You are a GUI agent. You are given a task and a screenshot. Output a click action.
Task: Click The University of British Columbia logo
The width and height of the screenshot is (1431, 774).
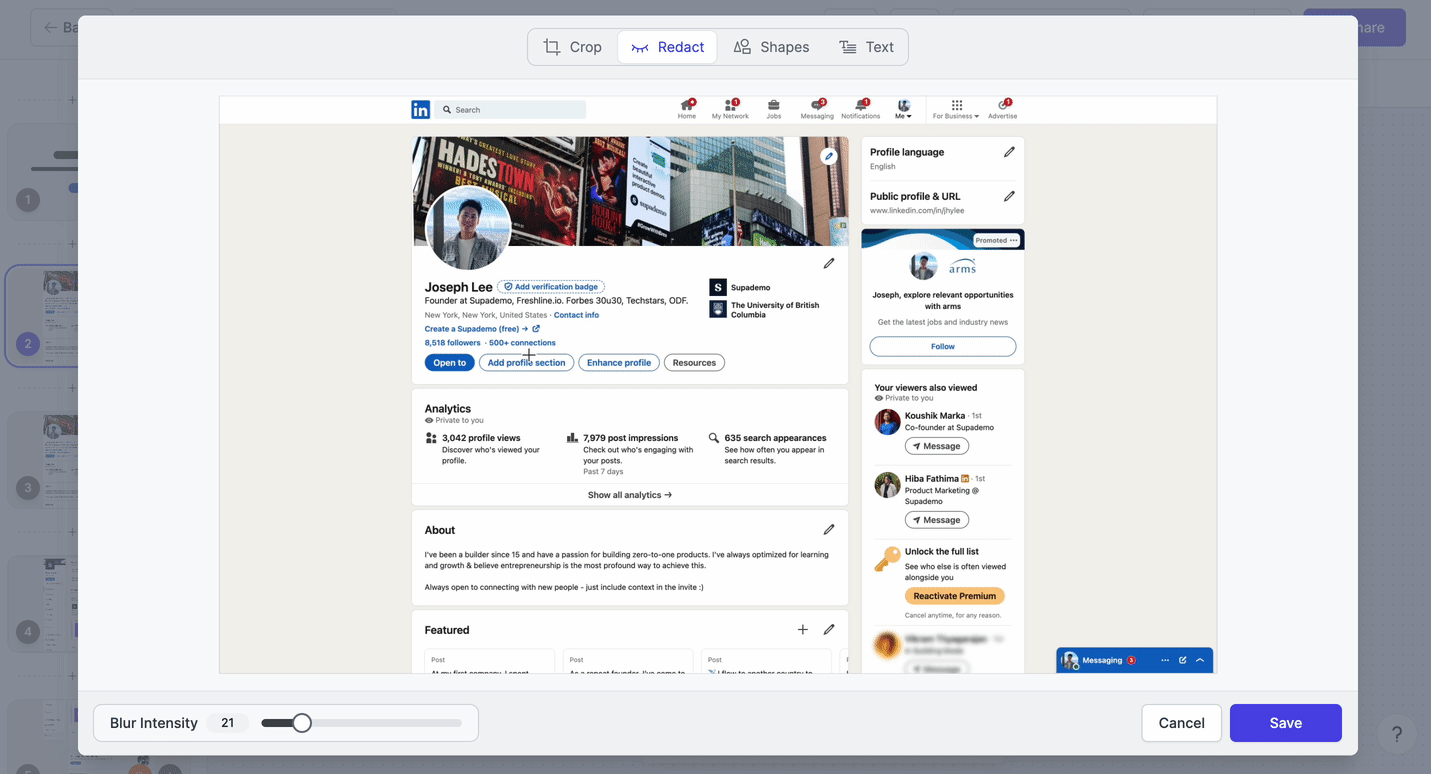[x=717, y=310]
